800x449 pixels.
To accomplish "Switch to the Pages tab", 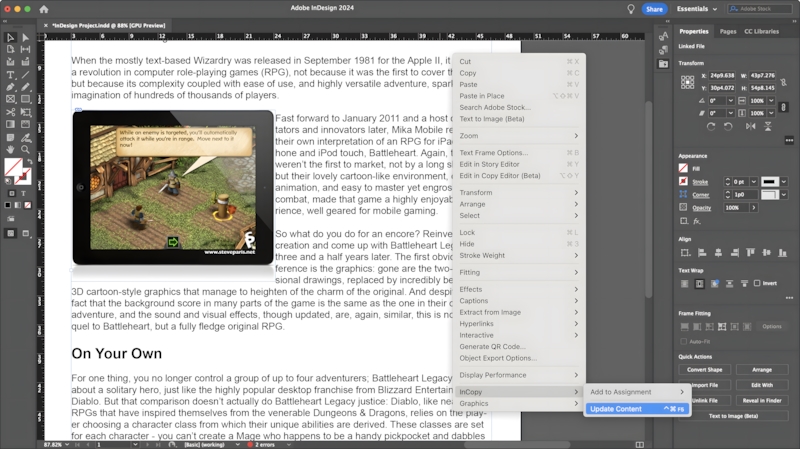I will 728,32.
